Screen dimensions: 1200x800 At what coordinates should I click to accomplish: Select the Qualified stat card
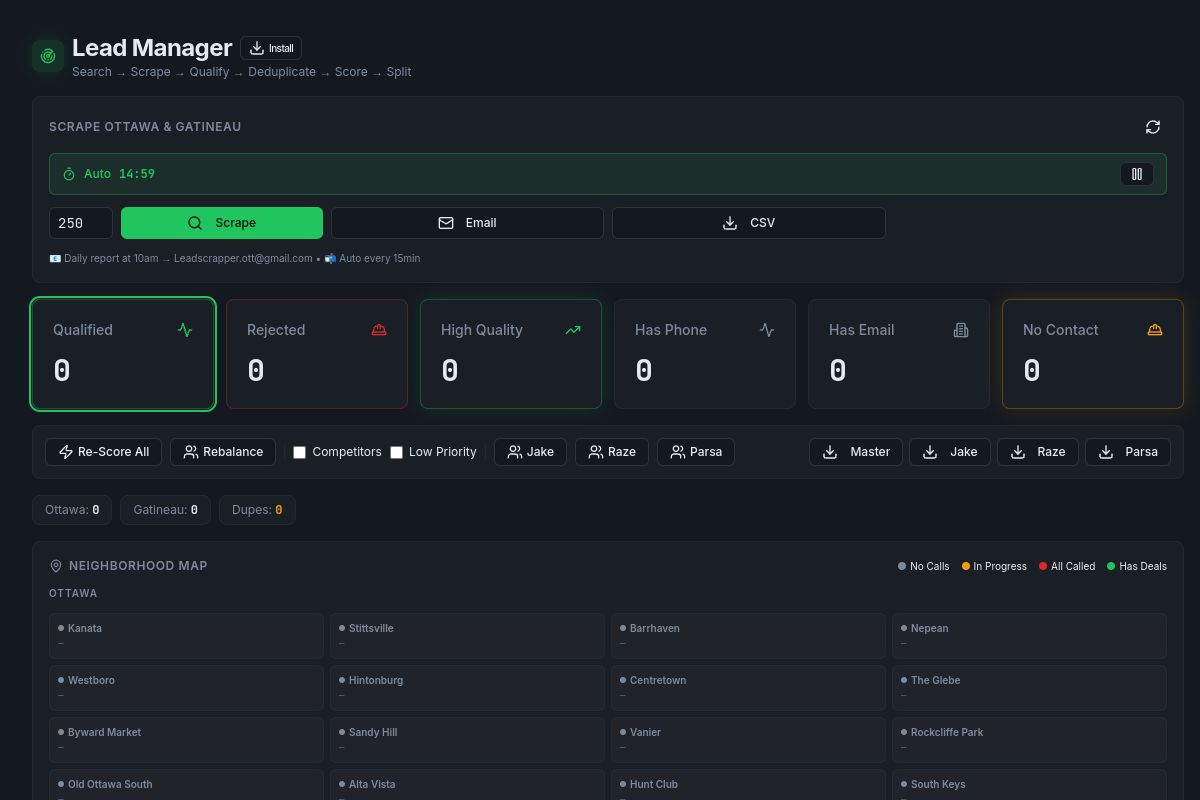click(123, 354)
